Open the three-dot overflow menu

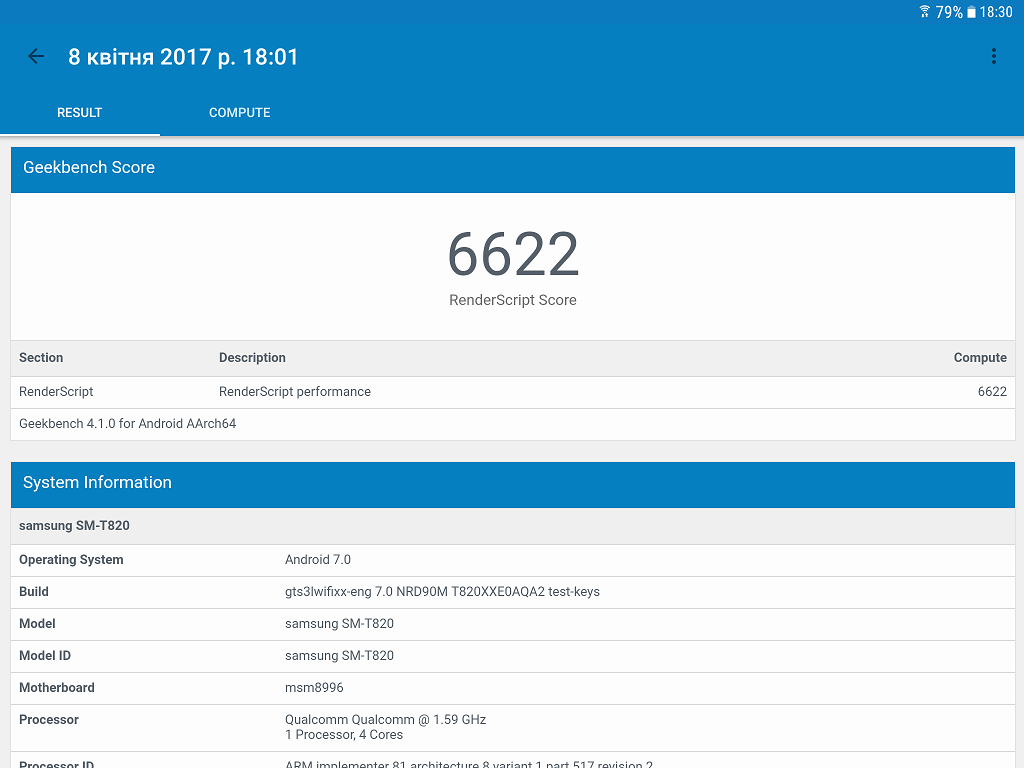point(993,57)
